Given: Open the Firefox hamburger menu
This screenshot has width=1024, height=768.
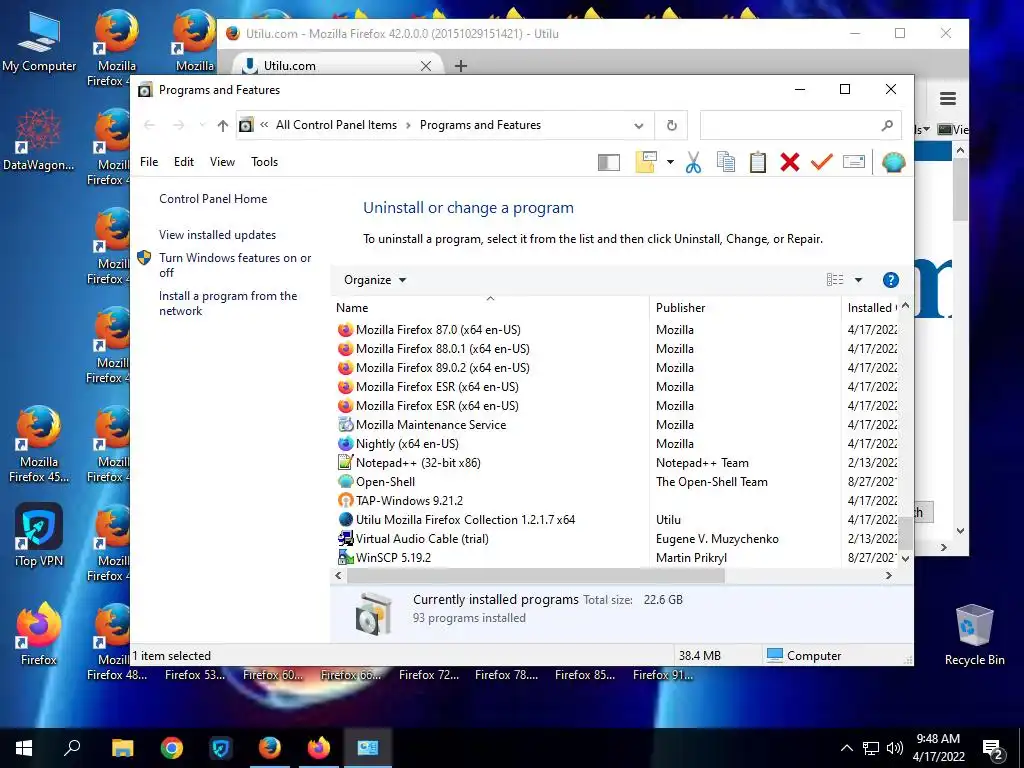Looking at the screenshot, I should (x=948, y=99).
